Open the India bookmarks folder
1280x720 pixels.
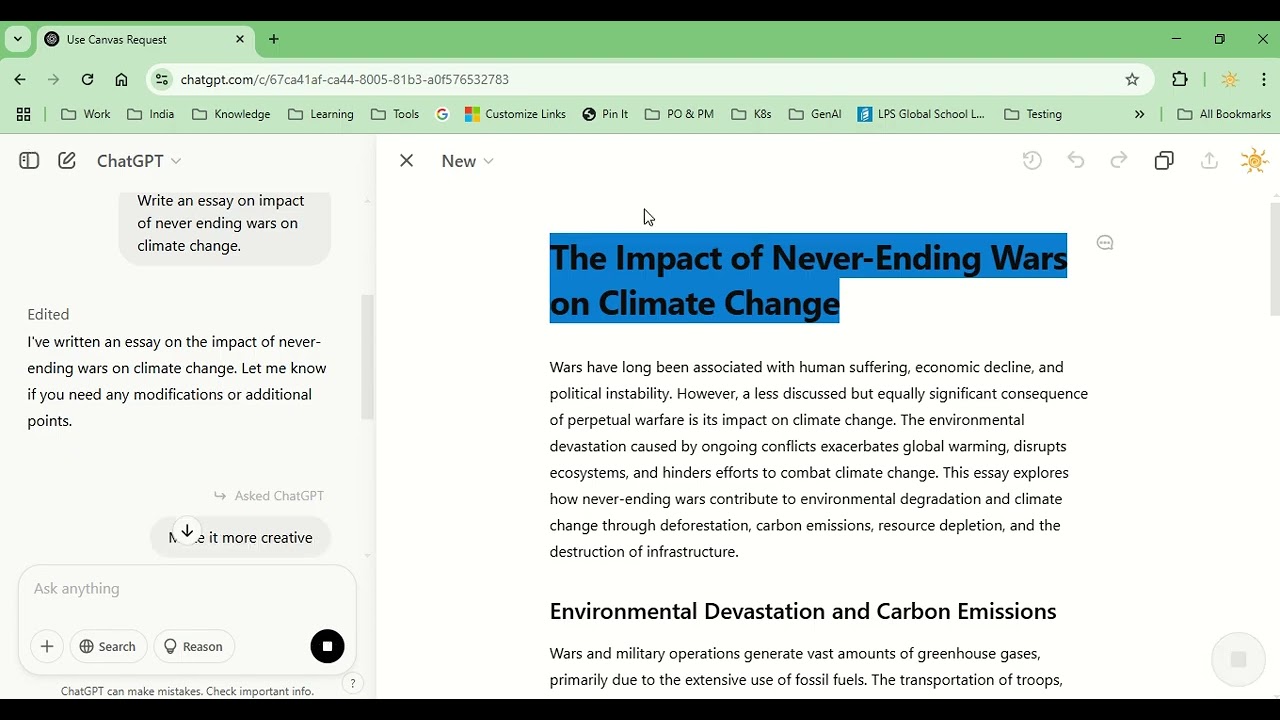point(151,114)
